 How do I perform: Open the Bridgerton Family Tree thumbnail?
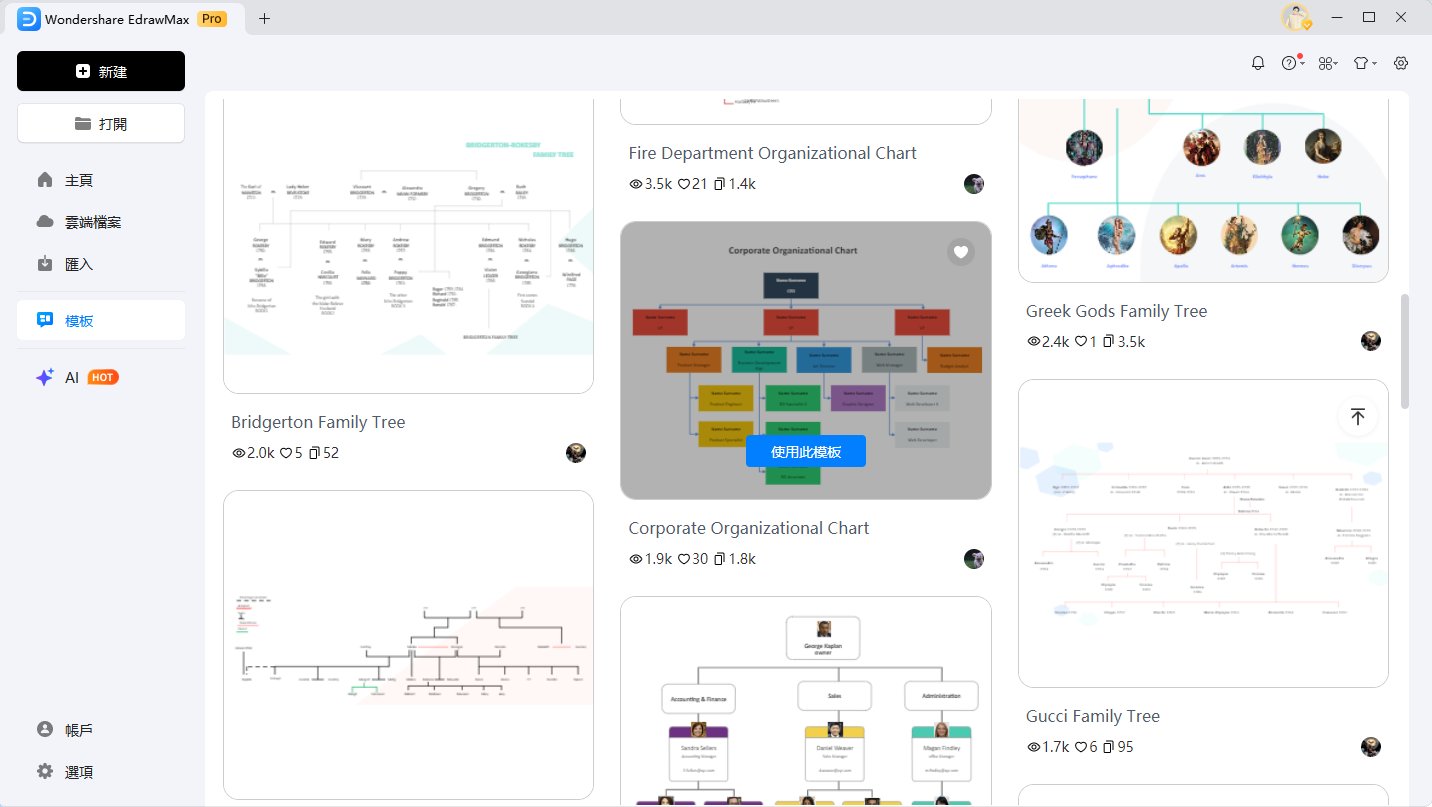pyautogui.click(x=408, y=245)
